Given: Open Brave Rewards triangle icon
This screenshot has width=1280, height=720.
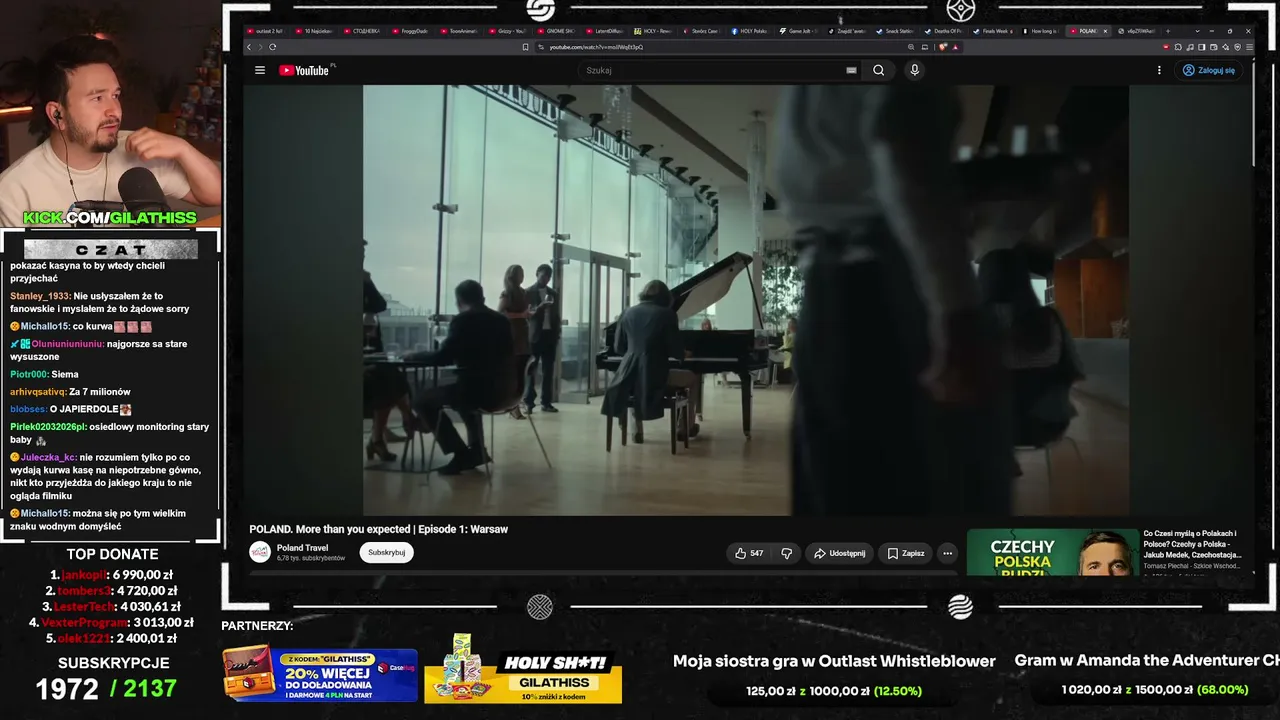Looking at the screenshot, I should [955, 47].
